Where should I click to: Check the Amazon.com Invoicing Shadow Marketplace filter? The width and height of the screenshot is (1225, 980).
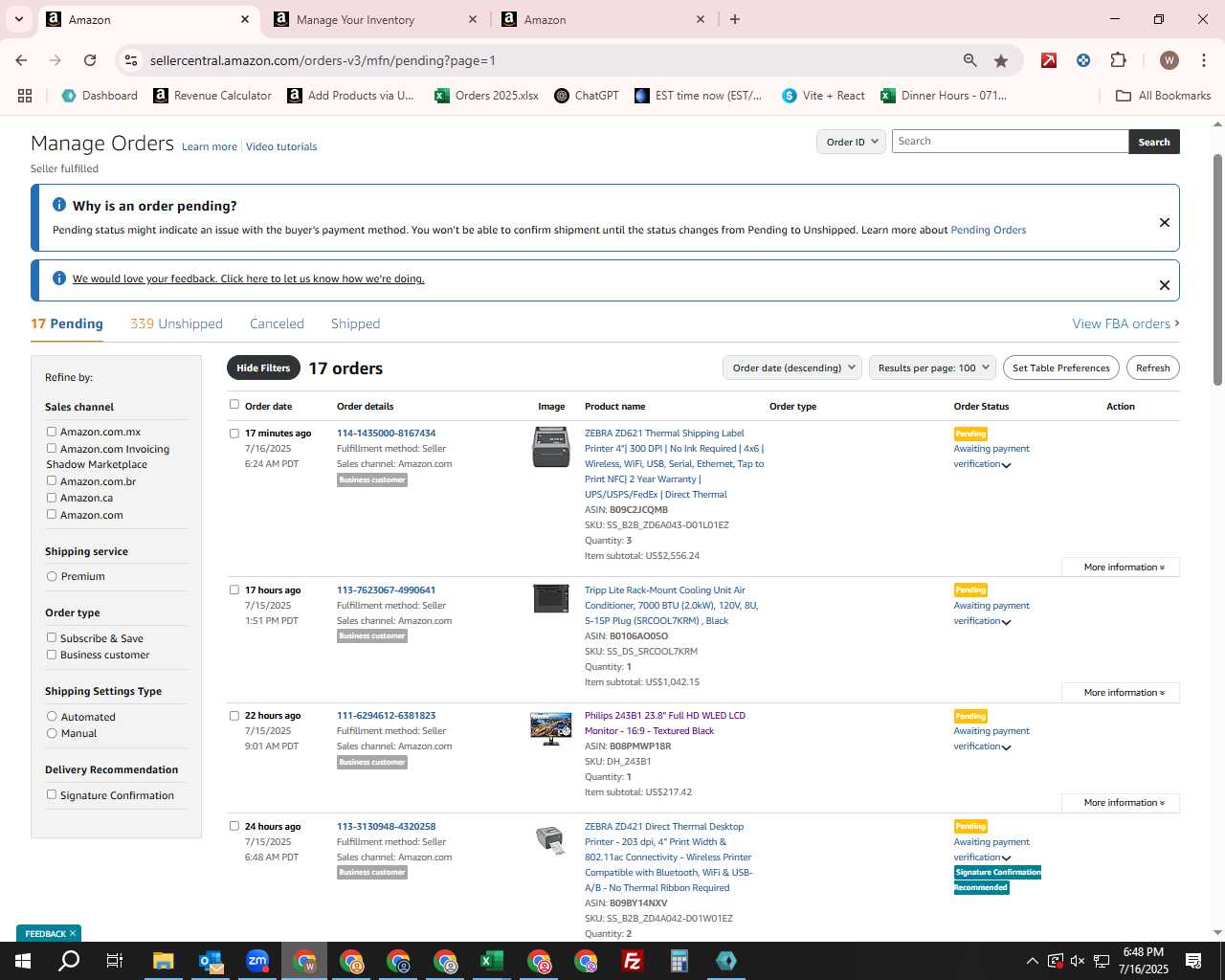(52, 448)
